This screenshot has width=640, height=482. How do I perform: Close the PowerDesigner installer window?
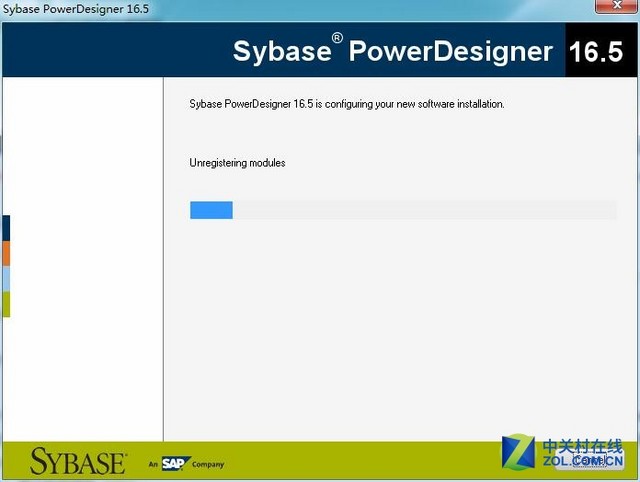coord(617,6)
